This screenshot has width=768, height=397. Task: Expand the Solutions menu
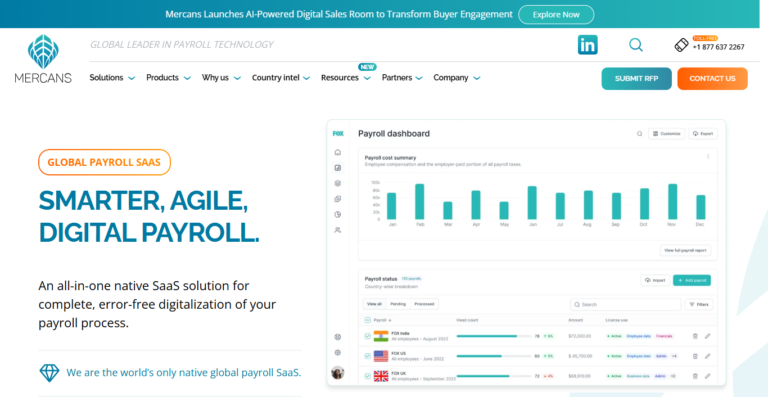(112, 78)
